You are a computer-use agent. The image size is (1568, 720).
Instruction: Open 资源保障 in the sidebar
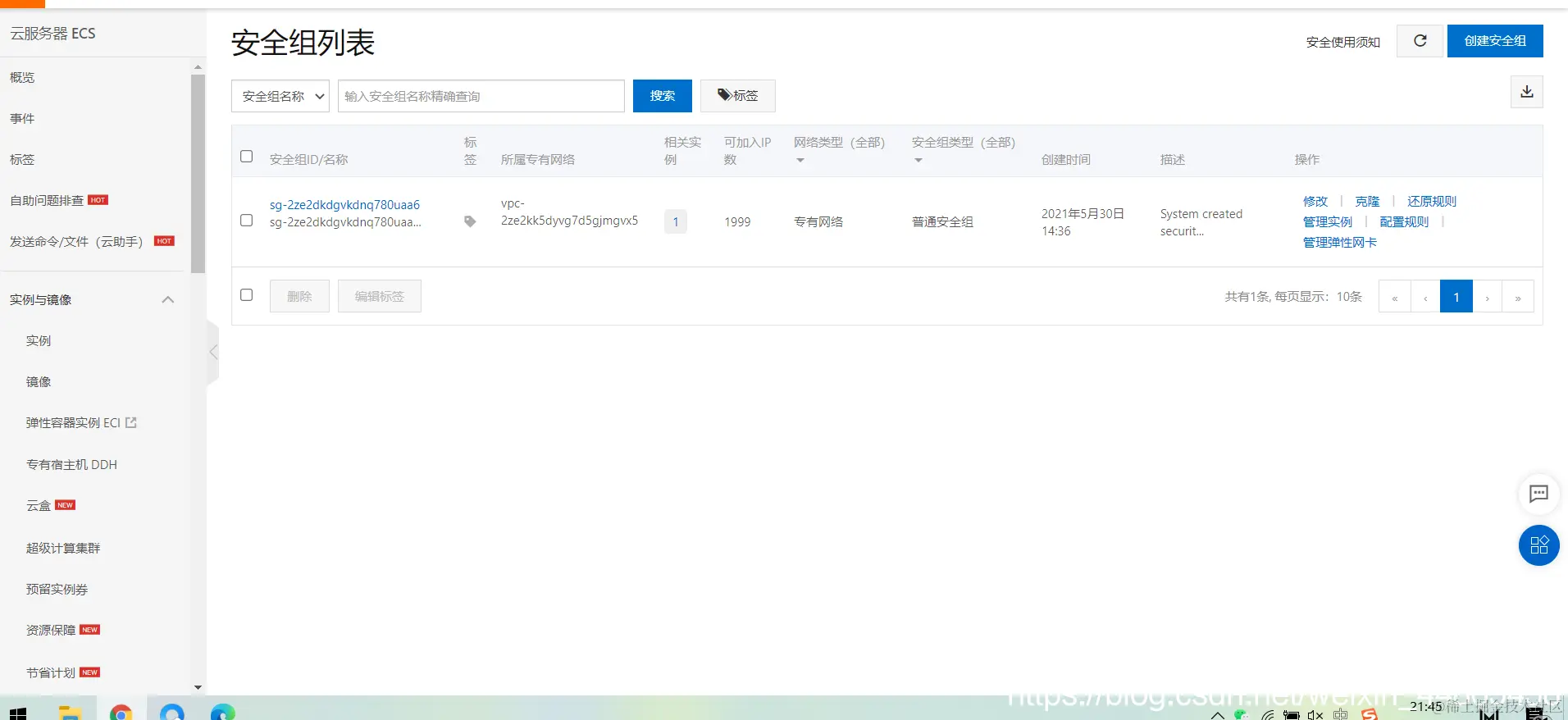pyautogui.click(x=51, y=630)
